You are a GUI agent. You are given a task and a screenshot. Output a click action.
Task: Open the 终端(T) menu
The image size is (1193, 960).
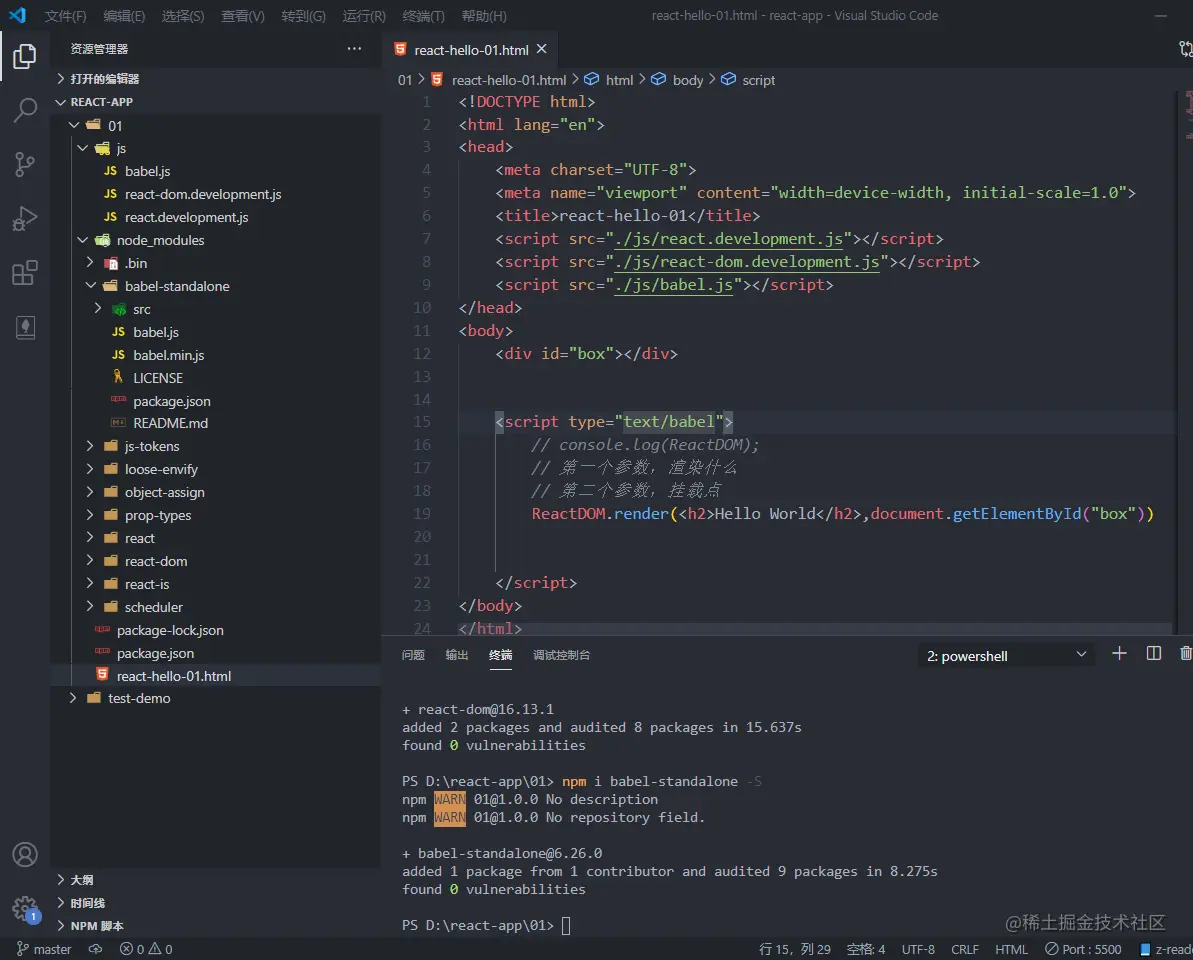point(423,16)
